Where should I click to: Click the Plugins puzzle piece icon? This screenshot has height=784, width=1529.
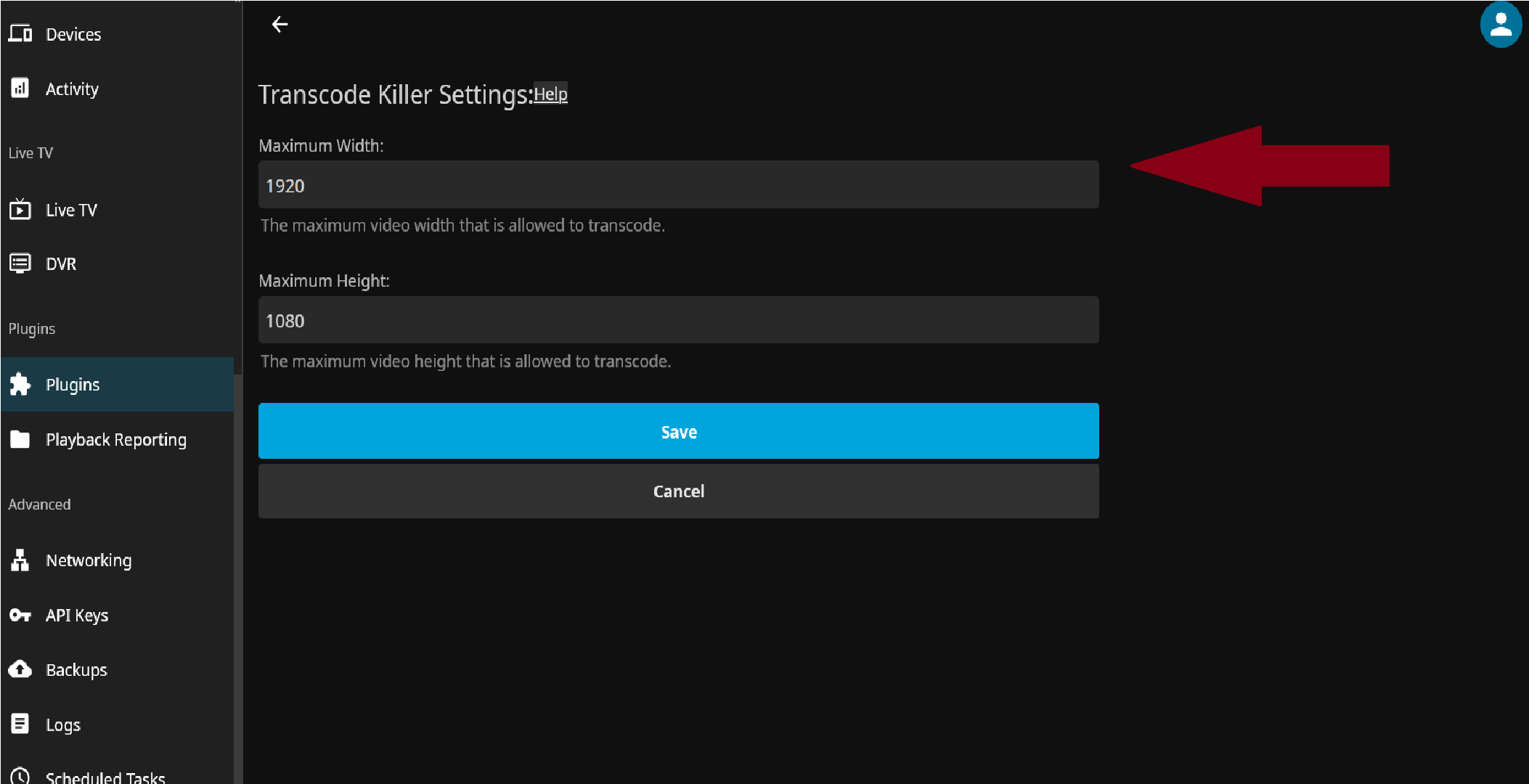point(20,384)
